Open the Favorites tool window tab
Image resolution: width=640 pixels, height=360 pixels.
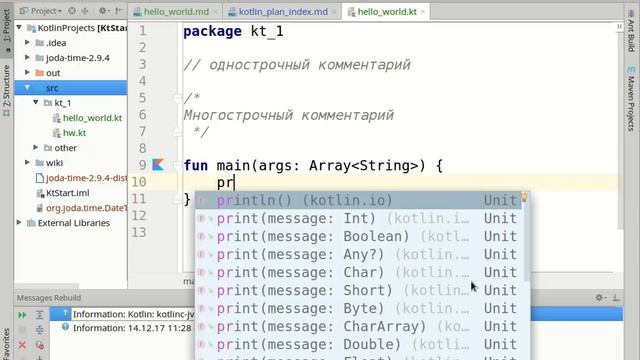click(7, 344)
